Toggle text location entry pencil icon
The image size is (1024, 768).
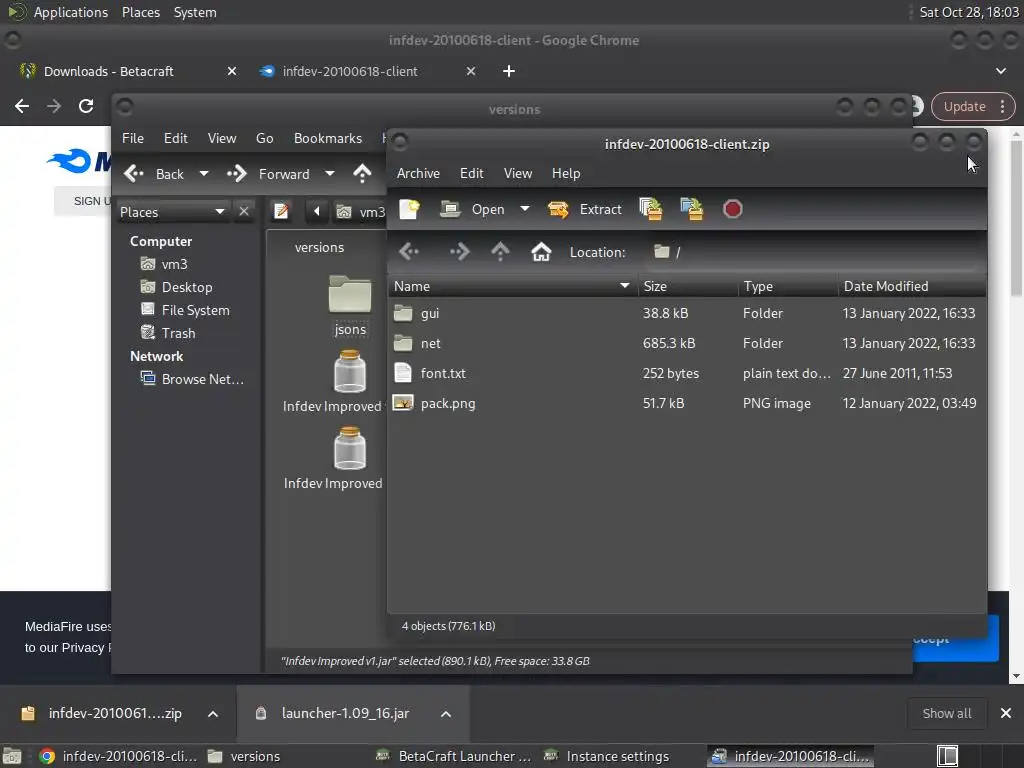(x=281, y=212)
